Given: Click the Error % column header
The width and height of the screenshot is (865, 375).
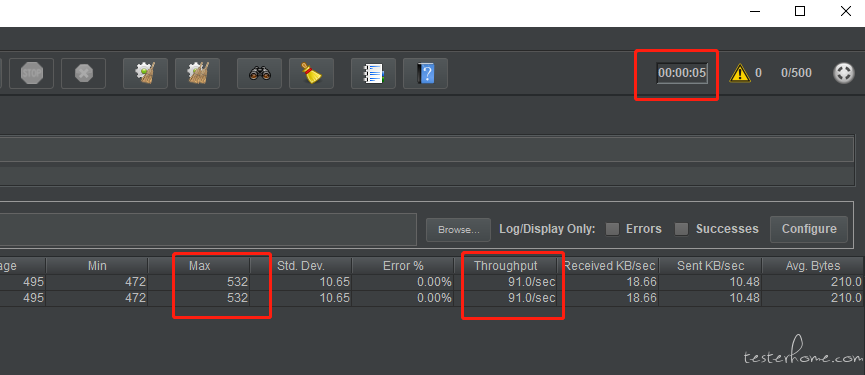Looking at the screenshot, I should pyautogui.click(x=403, y=266).
